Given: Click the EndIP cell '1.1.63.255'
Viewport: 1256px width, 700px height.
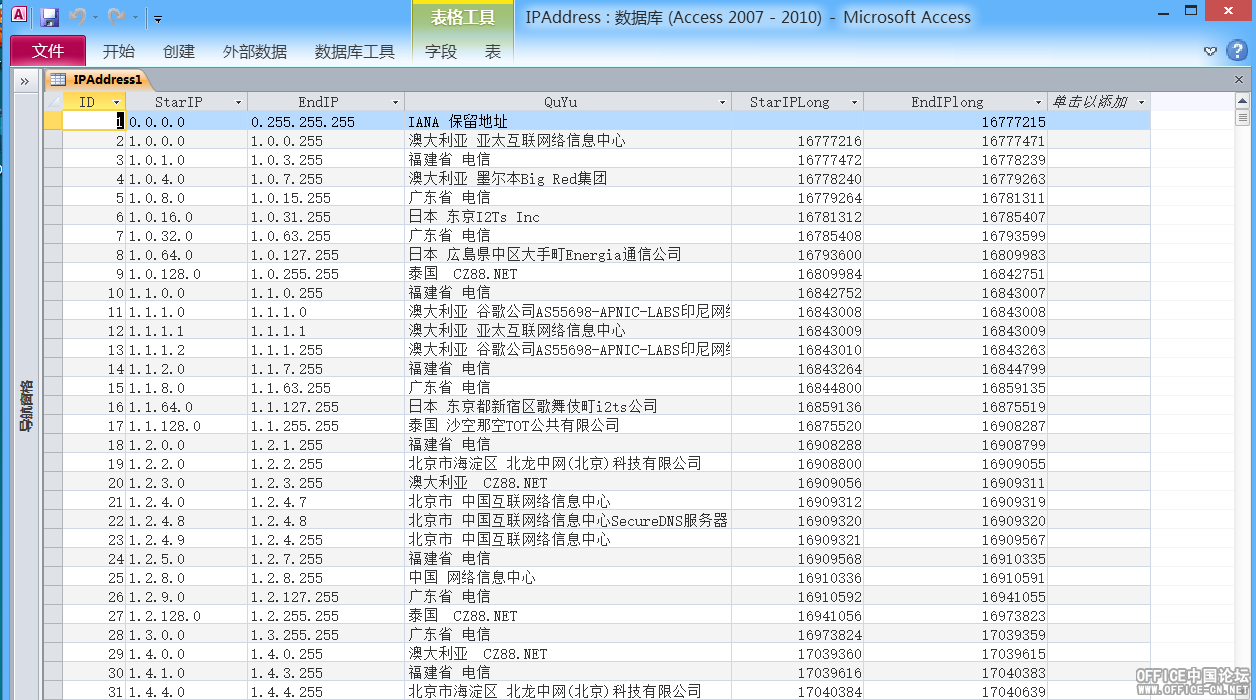Looking at the screenshot, I should 326,387.
